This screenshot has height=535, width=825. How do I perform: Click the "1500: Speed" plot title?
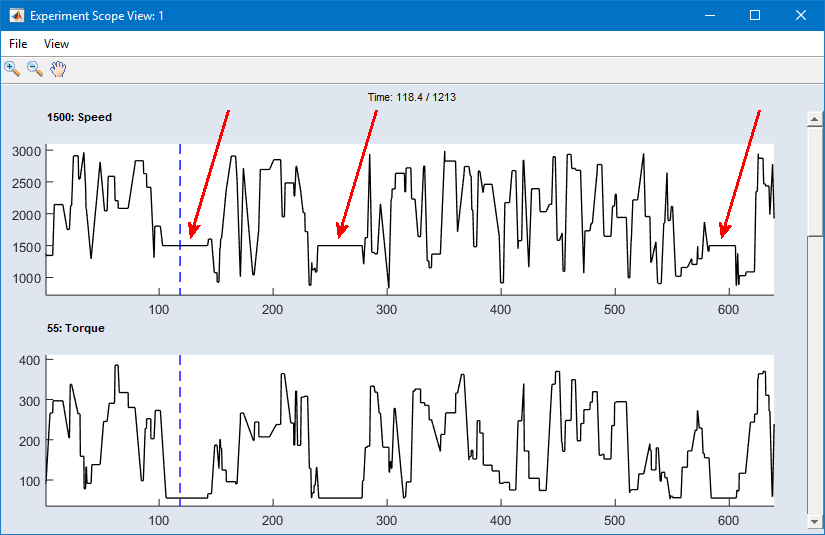[79, 117]
